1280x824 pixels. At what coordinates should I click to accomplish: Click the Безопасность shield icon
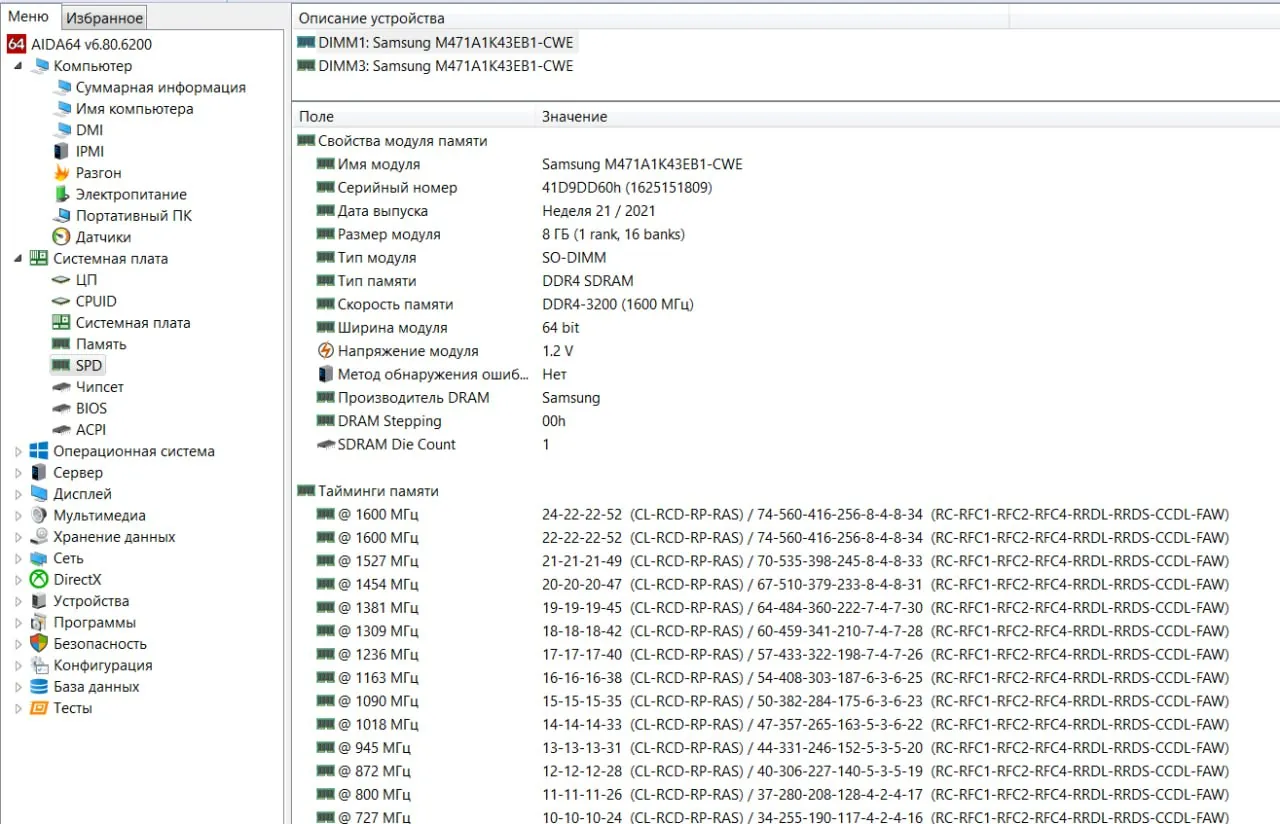[x=39, y=644]
